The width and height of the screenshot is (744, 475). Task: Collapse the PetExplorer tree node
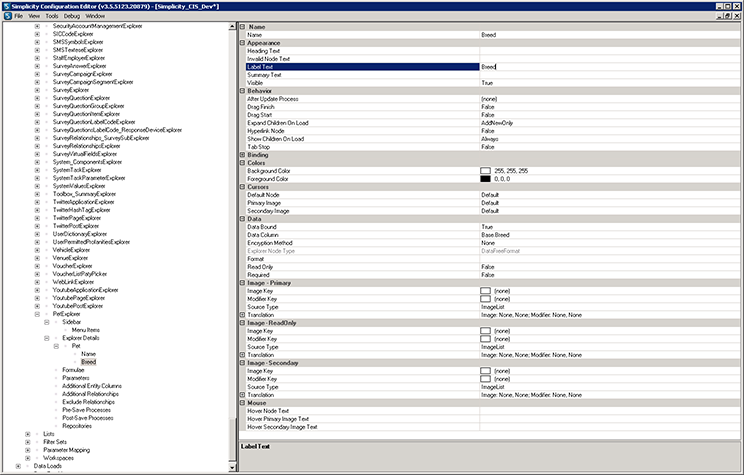37,314
